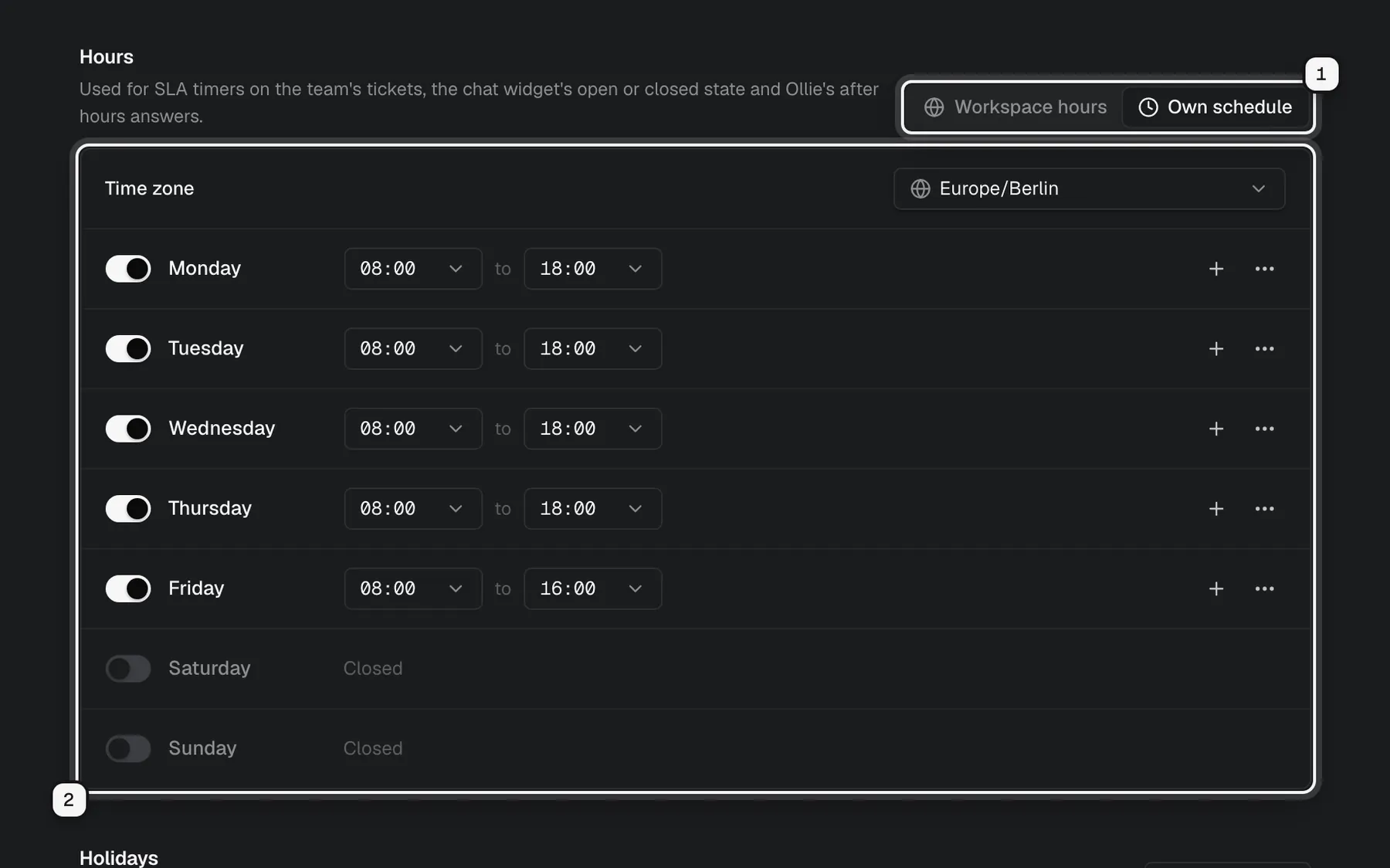Add a time range for Friday

point(1216,588)
